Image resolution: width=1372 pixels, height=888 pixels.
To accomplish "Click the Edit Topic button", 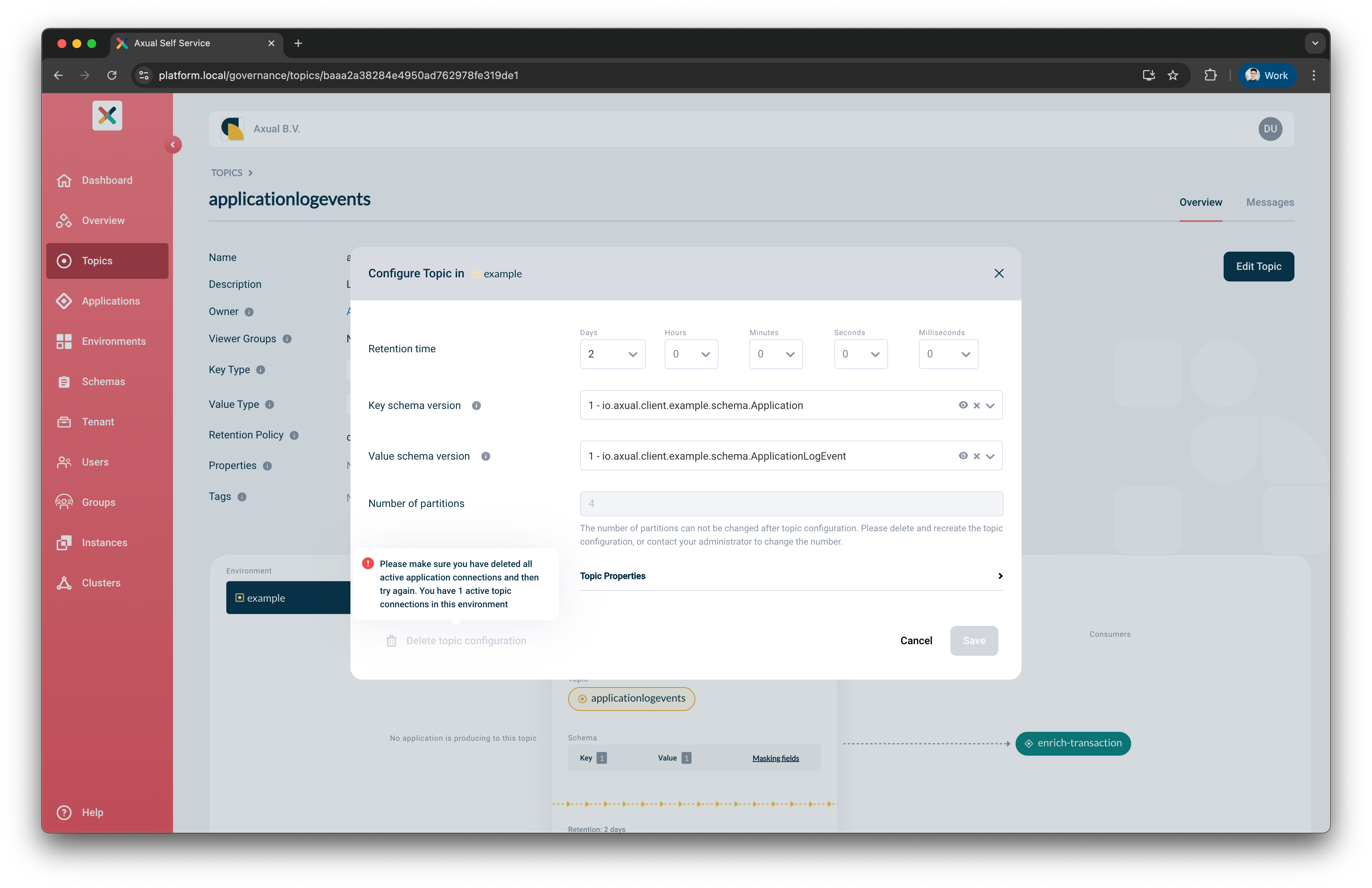I will [x=1258, y=266].
